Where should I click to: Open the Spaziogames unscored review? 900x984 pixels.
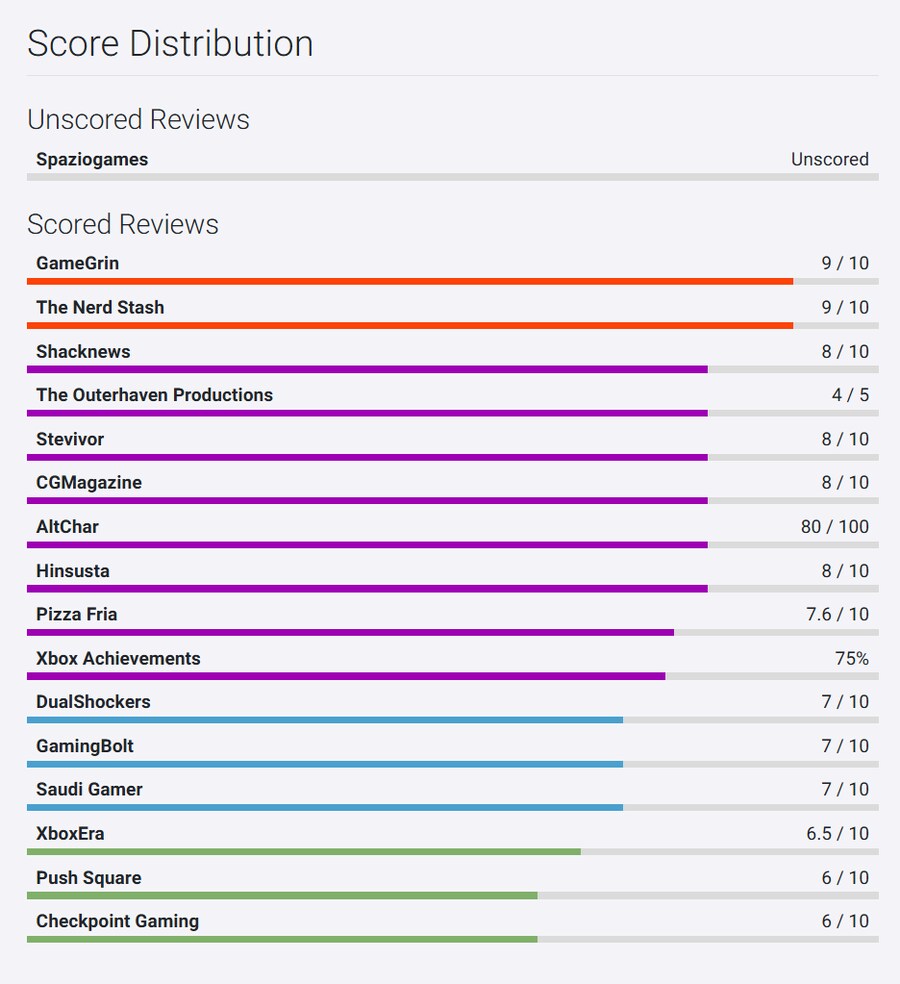point(92,159)
